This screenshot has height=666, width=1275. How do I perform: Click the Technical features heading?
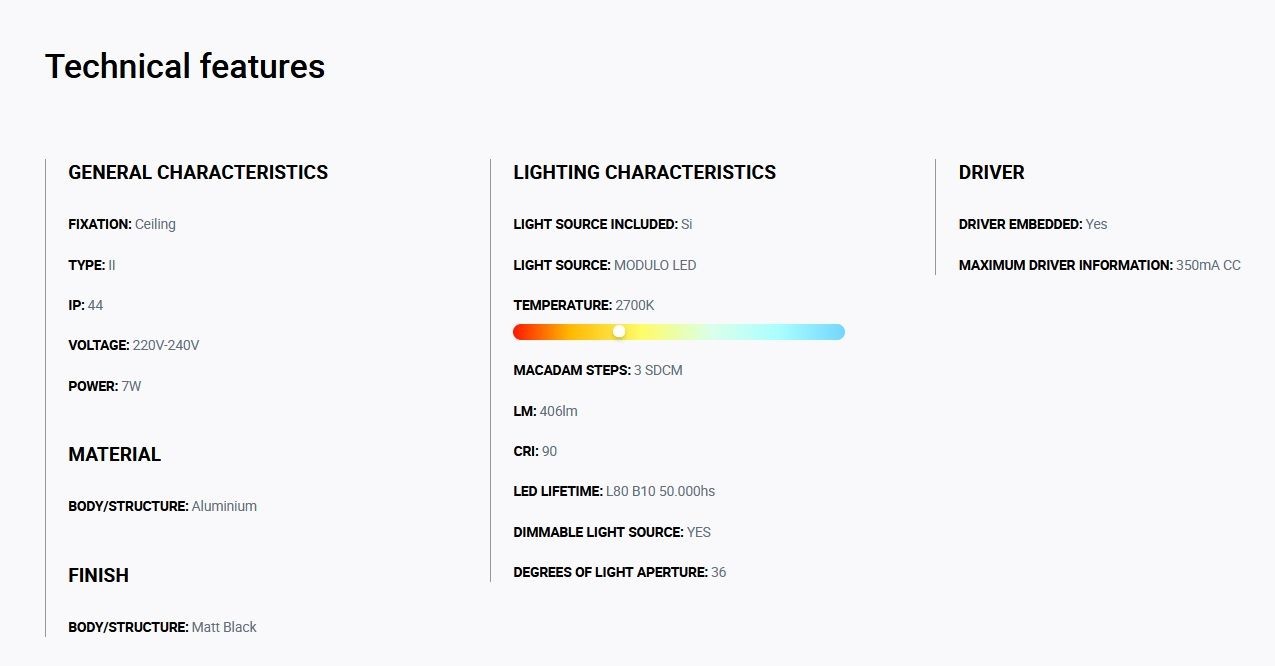tap(185, 66)
